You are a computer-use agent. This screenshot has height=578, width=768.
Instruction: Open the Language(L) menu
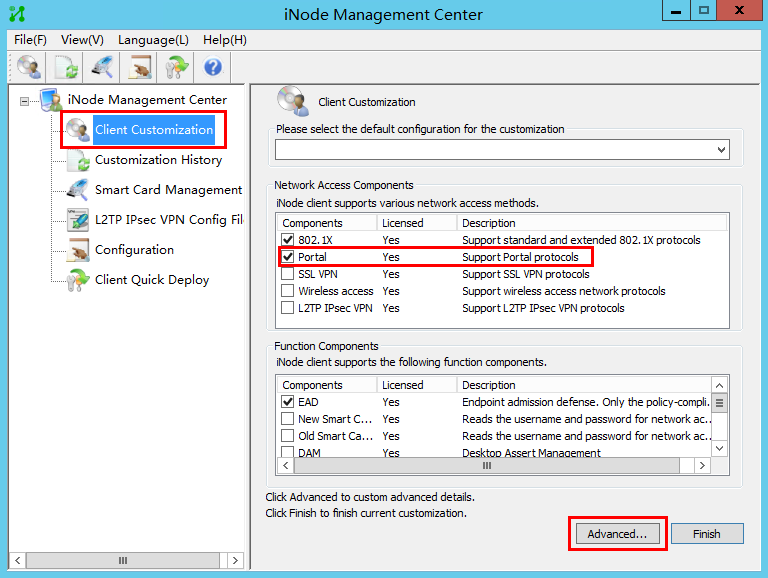153,40
